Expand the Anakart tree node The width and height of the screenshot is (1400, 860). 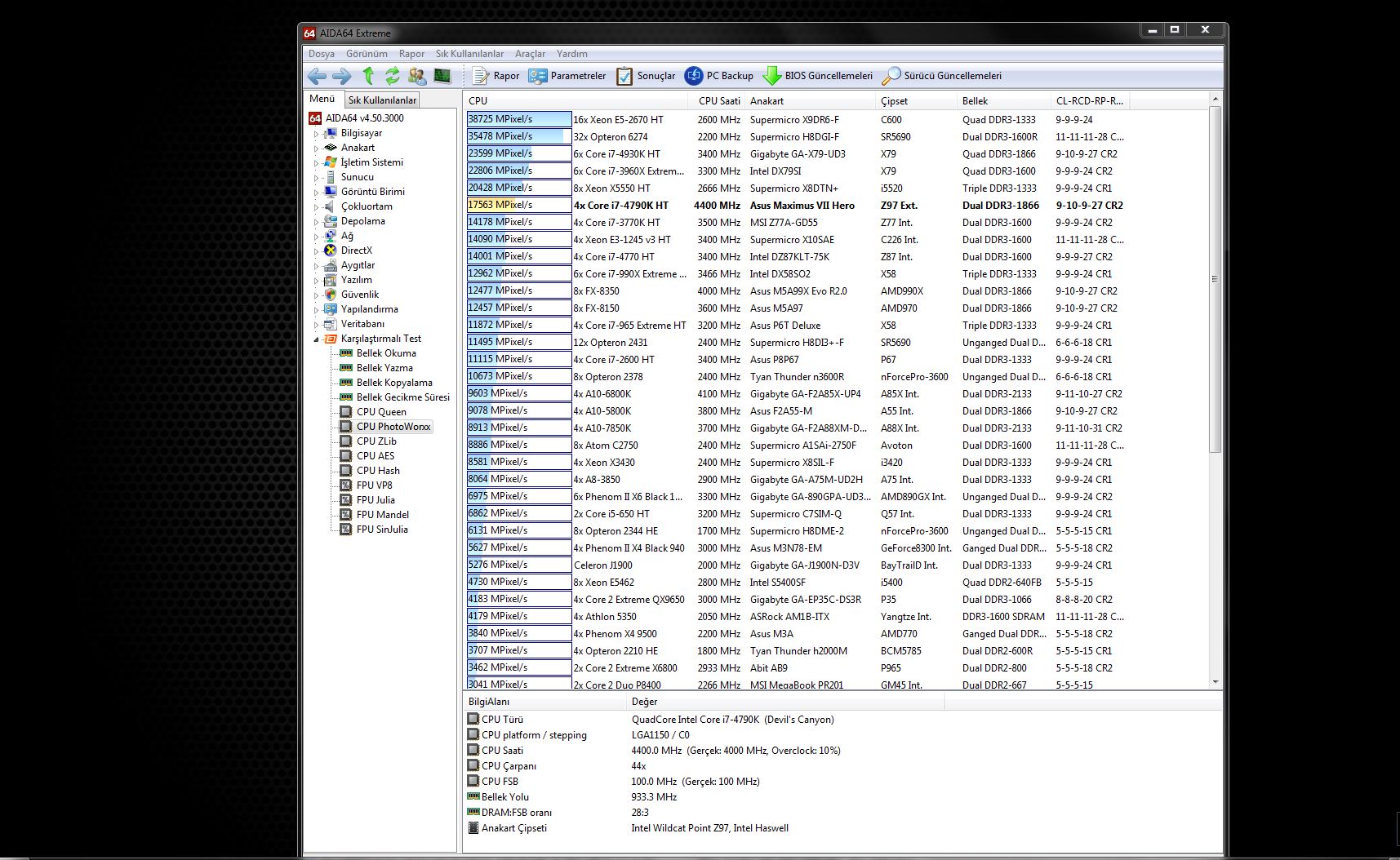316,148
